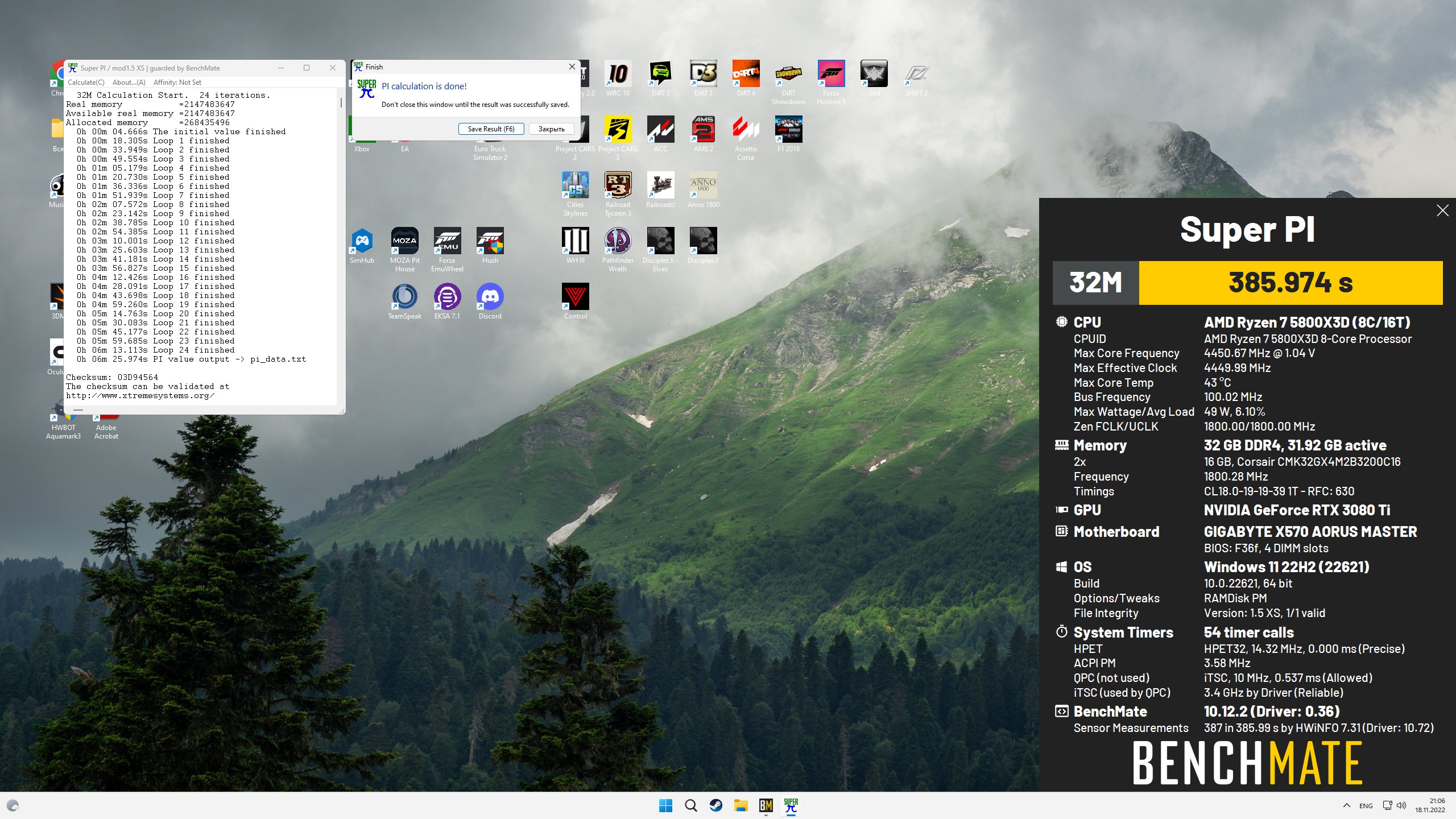1456x819 pixels.
Task: Click the GIGABYTE X570 AORUS MASTER text
Action: (x=1310, y=532)
